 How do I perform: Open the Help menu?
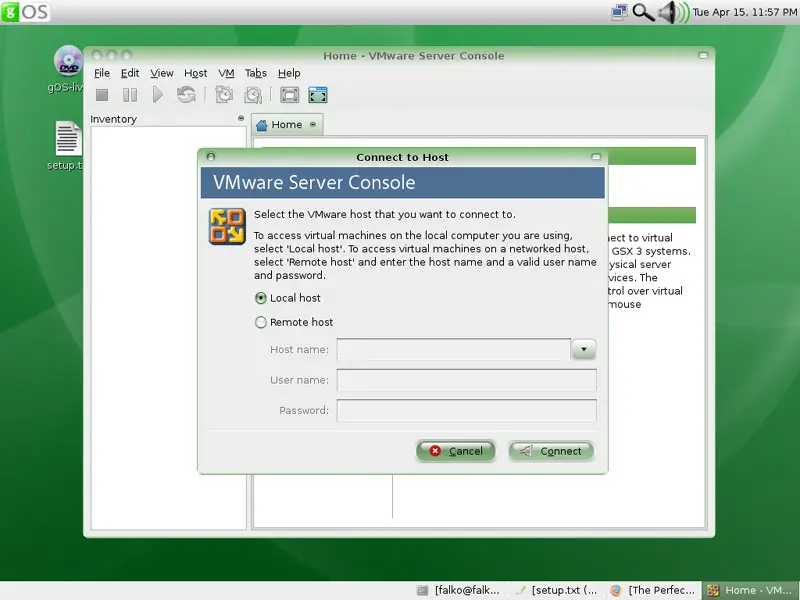coord(289,73)
